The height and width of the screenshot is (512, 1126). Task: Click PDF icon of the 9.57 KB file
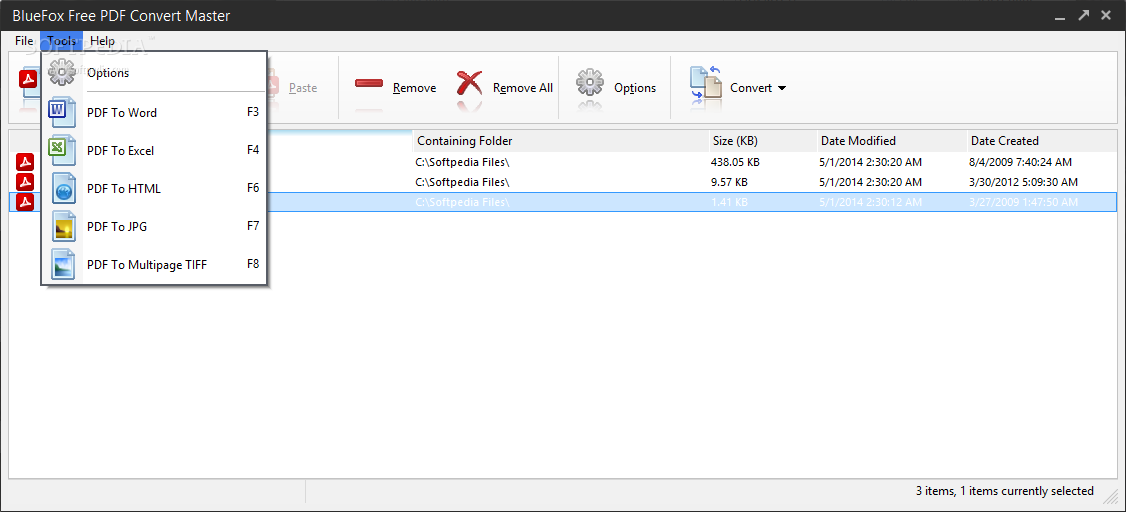point(25,182)
